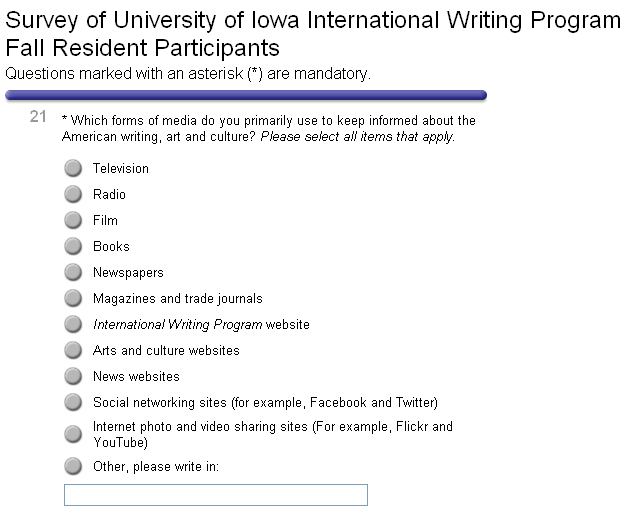Viewport: 633px width, 519px height.
Task: Select Social networking sites radio button
Action: 73,402
